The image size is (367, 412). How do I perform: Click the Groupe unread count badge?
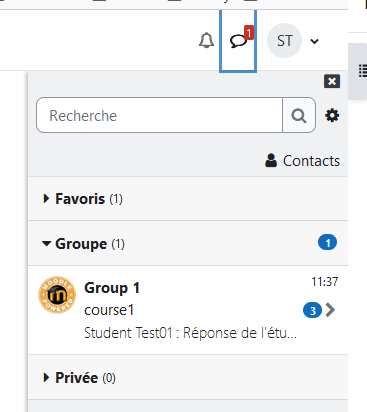(327, 243)
